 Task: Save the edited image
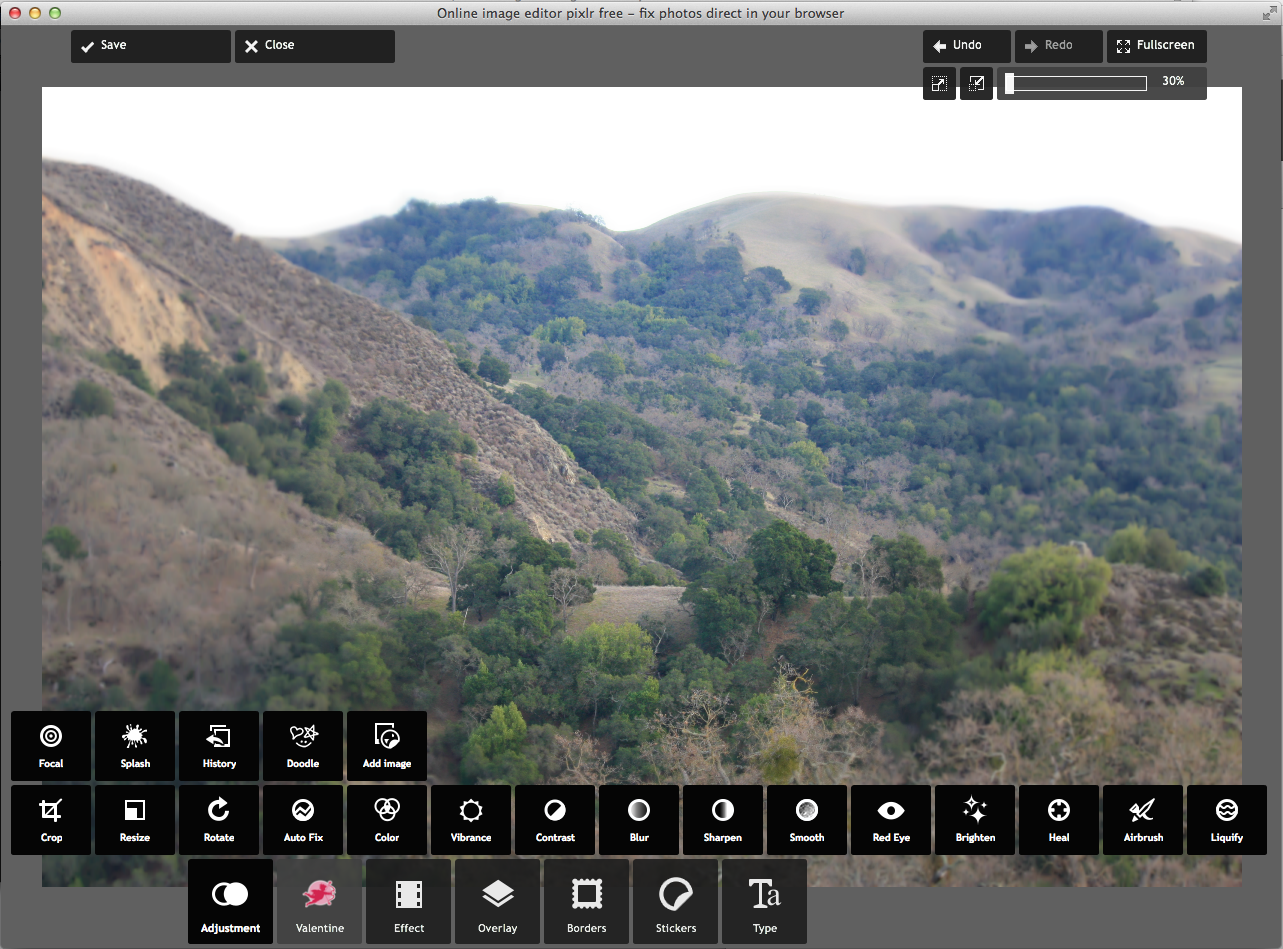coord(151,46)
